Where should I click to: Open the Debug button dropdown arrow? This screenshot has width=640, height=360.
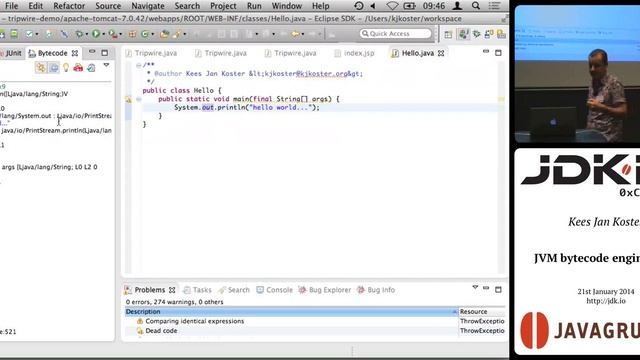pos(86,35)
